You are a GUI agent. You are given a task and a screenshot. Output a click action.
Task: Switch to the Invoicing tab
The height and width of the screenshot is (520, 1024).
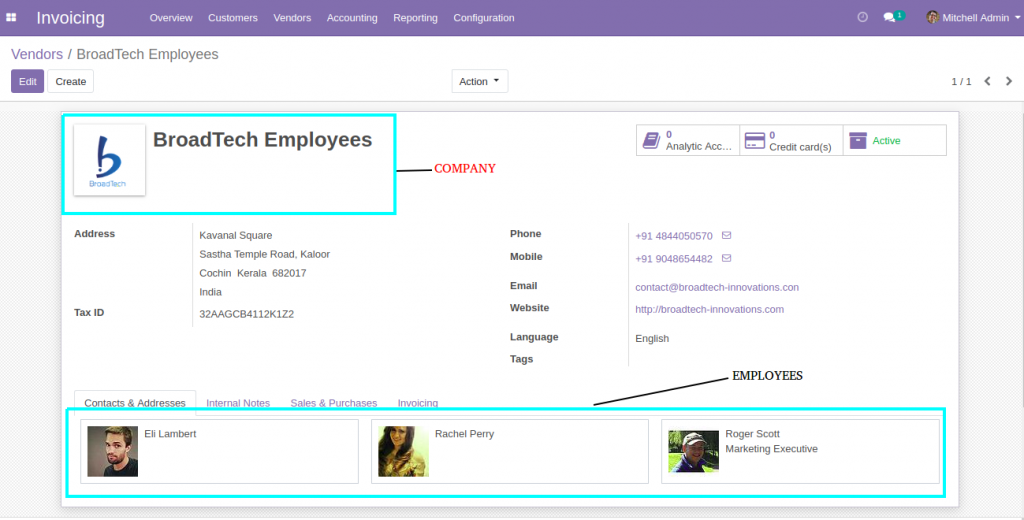point(418,403)
